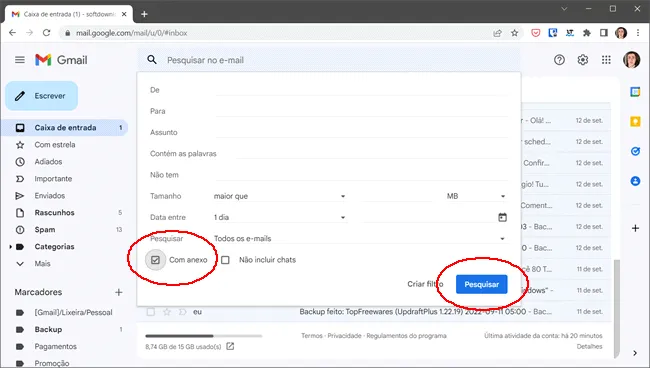The height and width of the screenshot is (368, 650).
Task: Open the Pocket extension icon
Action: pyautogui.click(x=536, y=33)
